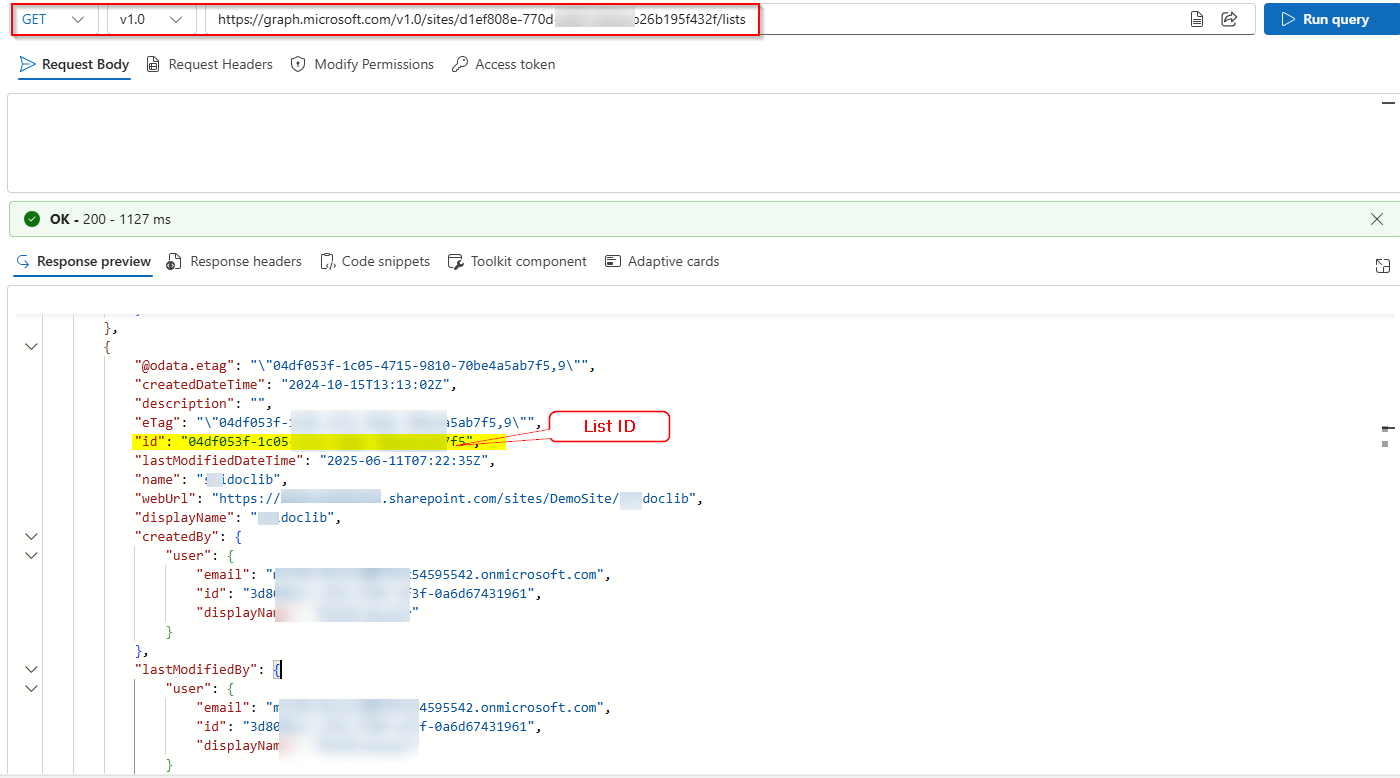Screen dimensions: 1400x778
Task: Click the green success checkmark on the status bar
Action: tap(32, 219)
